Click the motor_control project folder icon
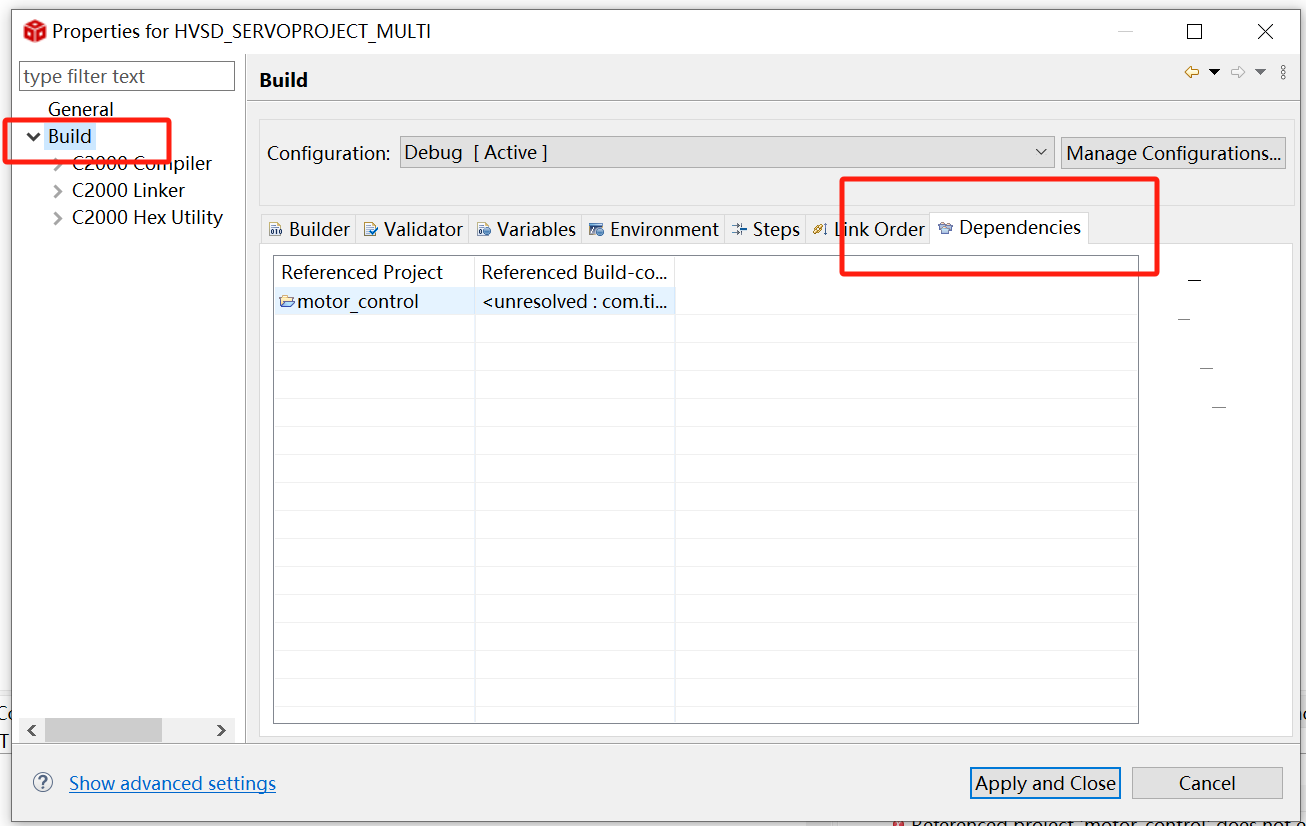Image resolution: width=1306 pixels, height=826 pixels. [287, 301]
